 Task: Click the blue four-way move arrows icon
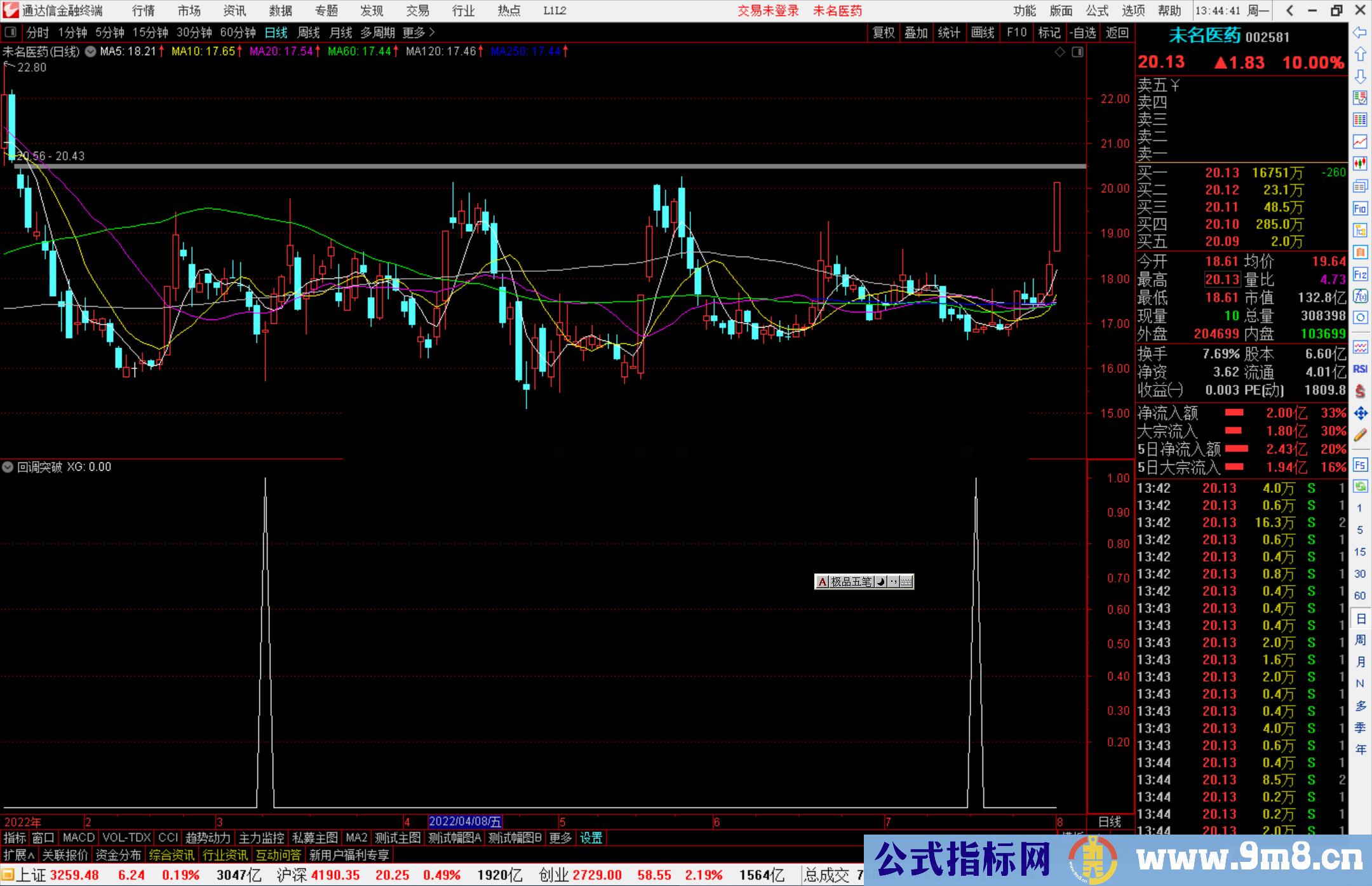(1360, 413)
